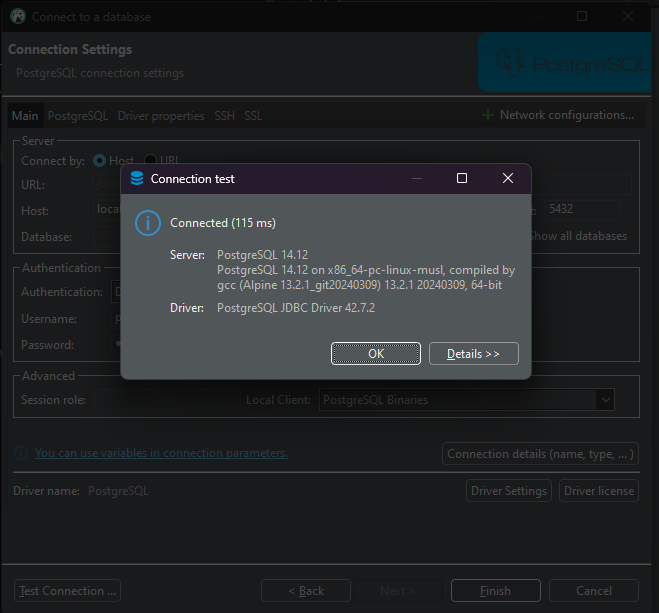Open Driver license
Image resolution: width=659 pixels, height=613 pixels.
tap(598, 491)
